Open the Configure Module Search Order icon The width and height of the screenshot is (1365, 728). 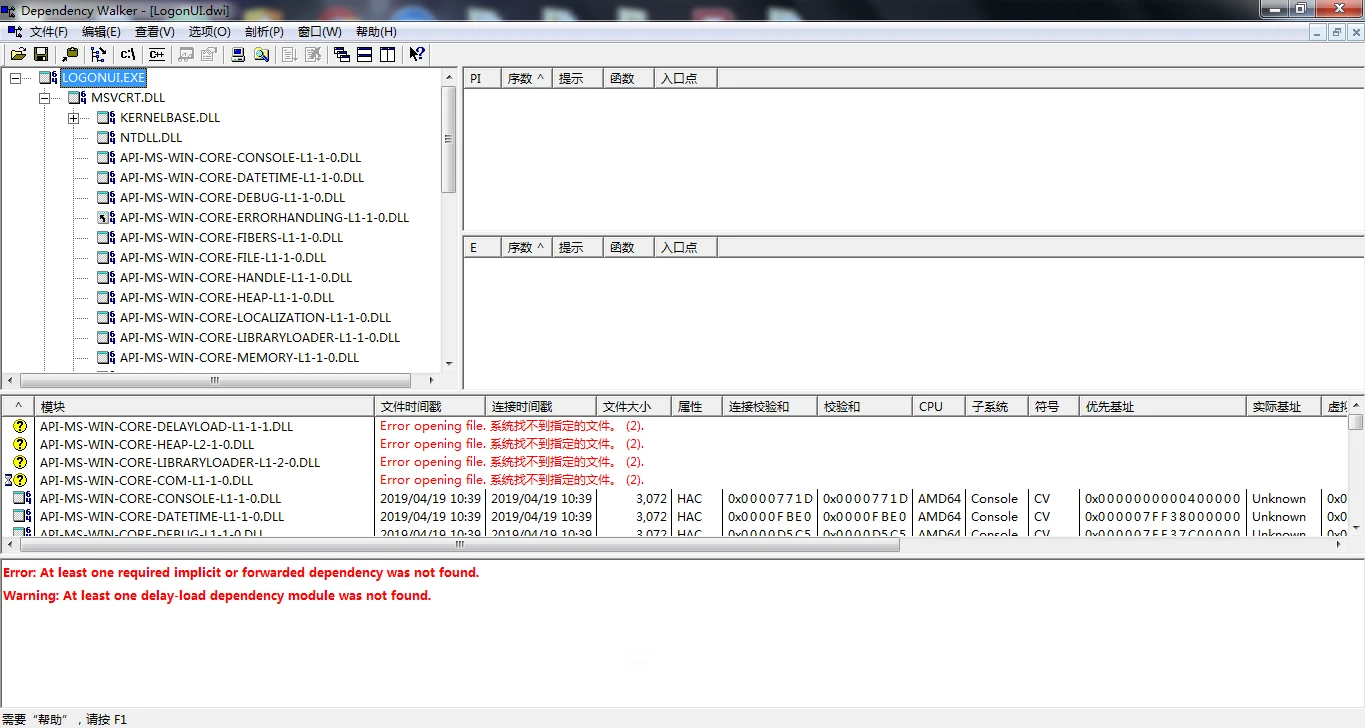pyautogui.click(x=261, y=54)
